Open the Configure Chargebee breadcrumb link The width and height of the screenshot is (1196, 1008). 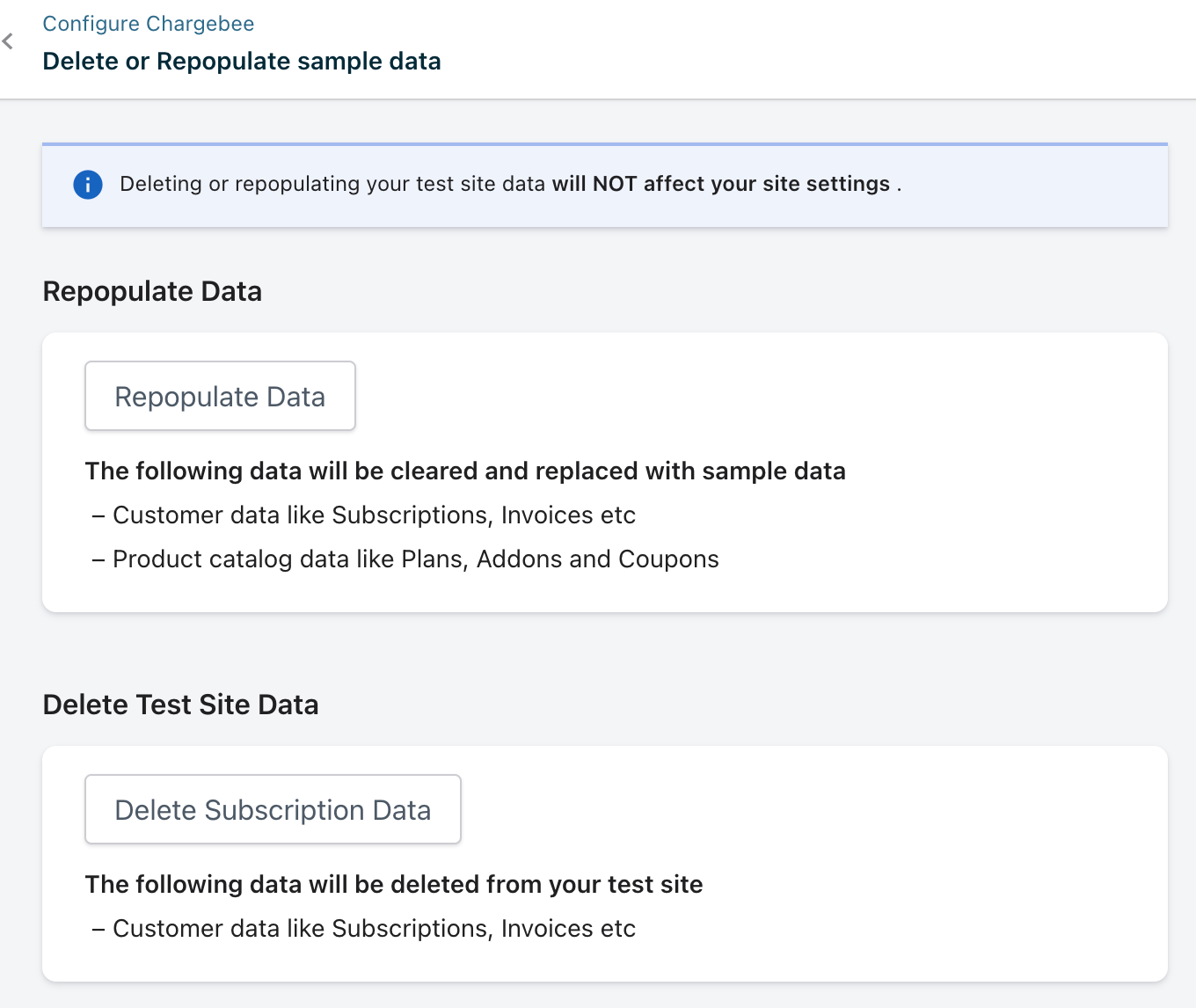coord(148,24)
